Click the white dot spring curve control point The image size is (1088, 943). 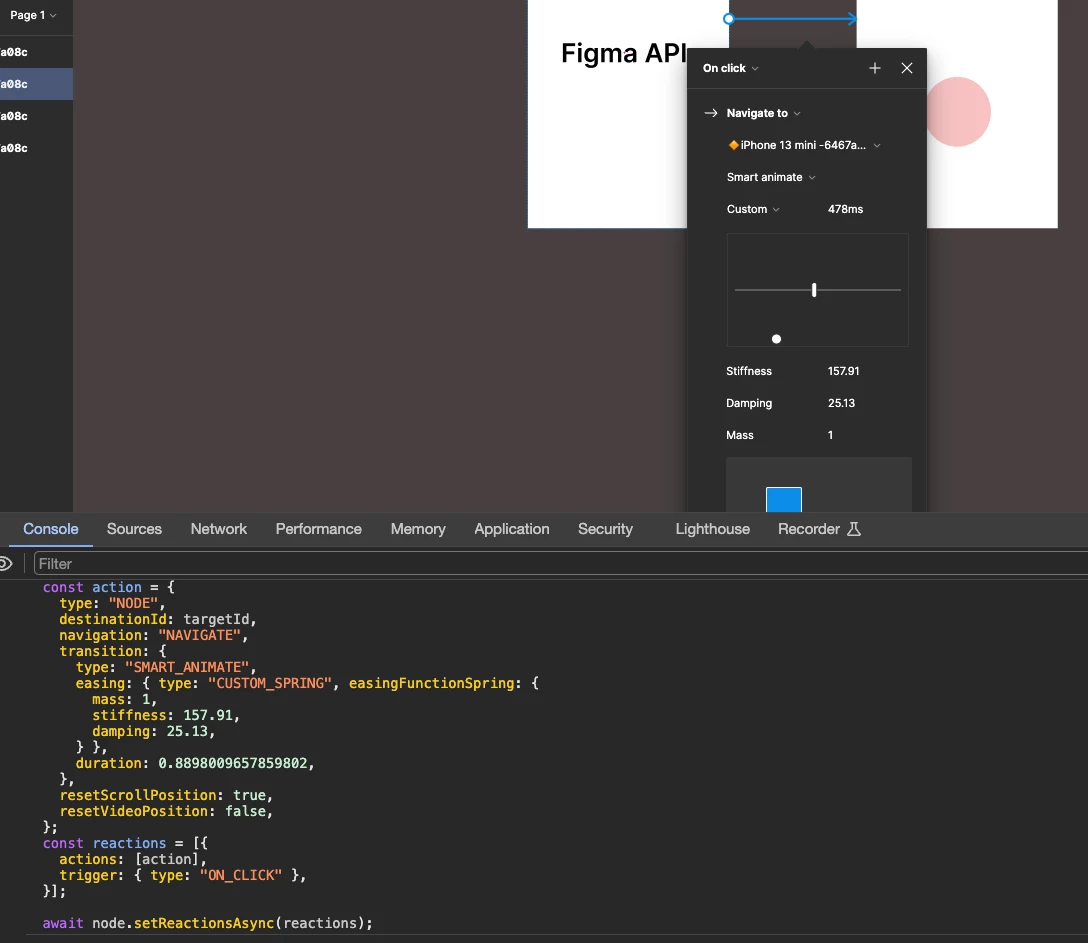click(x=776, y=339)
